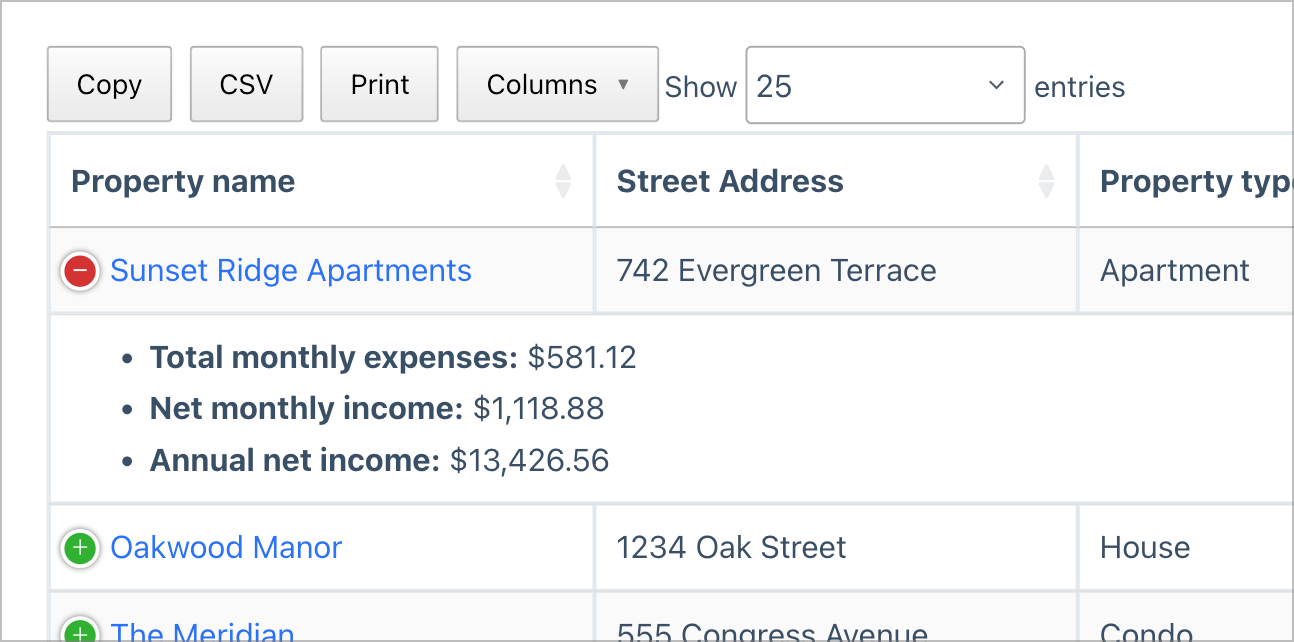This screenshot has height=642, width=1294.
Task: Open the Columns dropdown
Action: pyautogui.click(x=556, y=84)
